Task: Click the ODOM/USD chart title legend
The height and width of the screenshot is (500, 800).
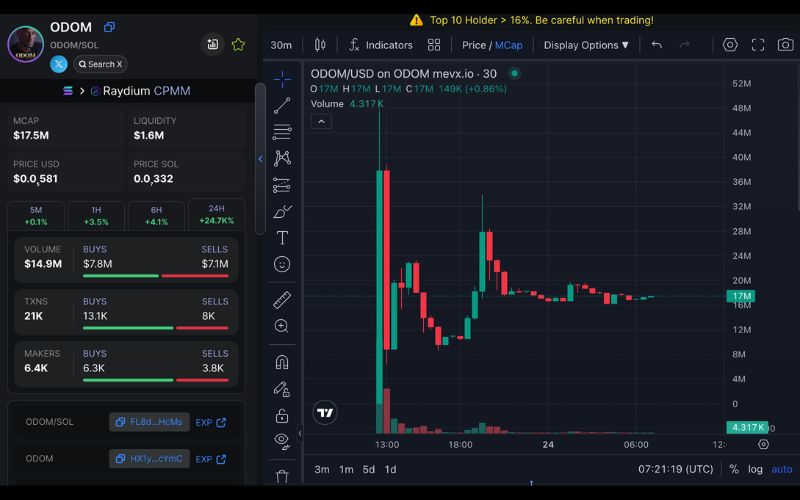Action: click(404, 74)
